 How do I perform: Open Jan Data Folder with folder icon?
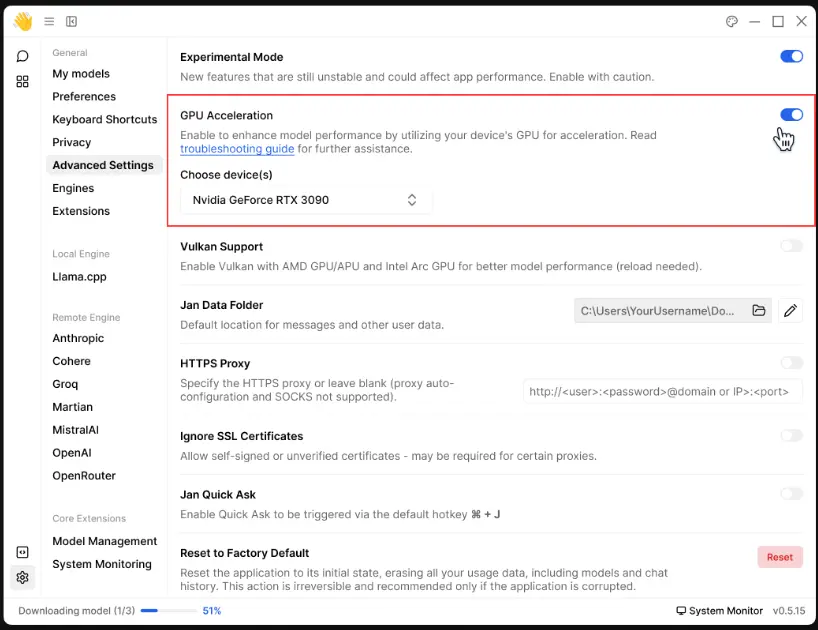(758, 311)
